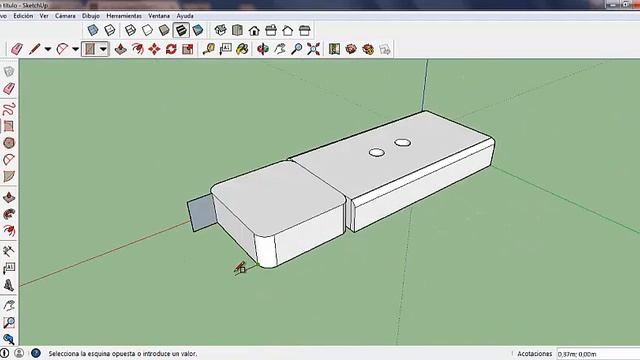Image resolution: width=640 pixels, height=360 pixels.
Task: Click the left circle on model top face
Action: (x=376, y=153)
